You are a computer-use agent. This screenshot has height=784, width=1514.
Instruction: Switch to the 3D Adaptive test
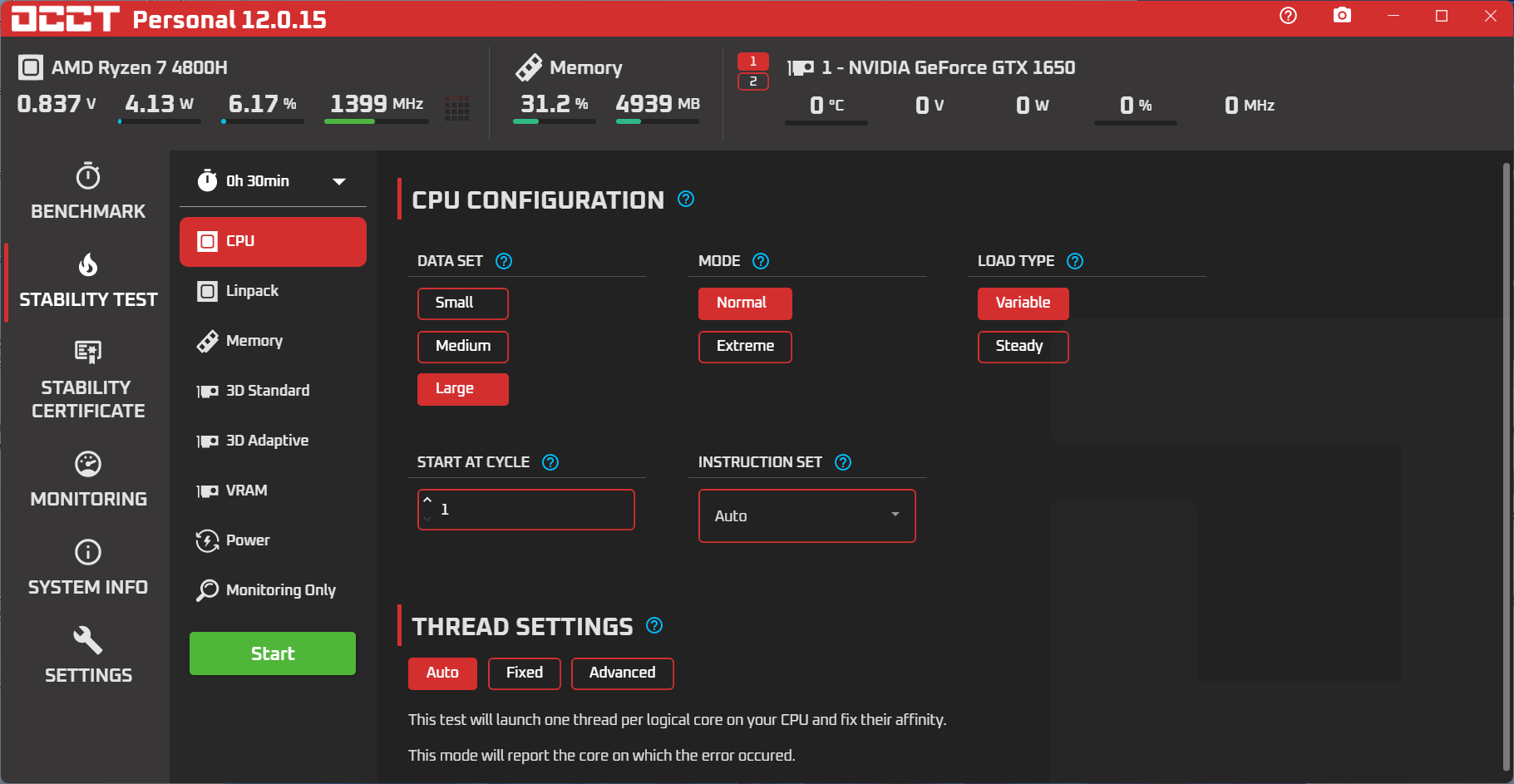[x=273, y=441]
